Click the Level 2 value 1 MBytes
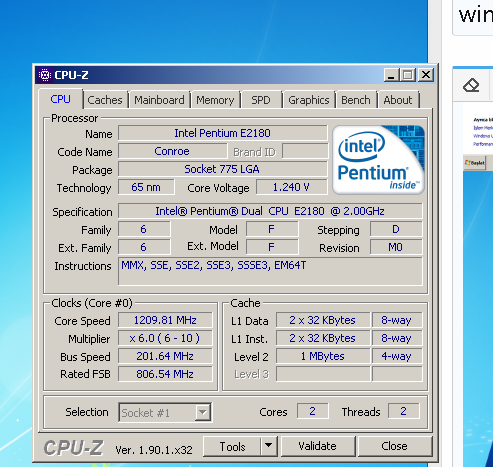 [x=323, y=356]
